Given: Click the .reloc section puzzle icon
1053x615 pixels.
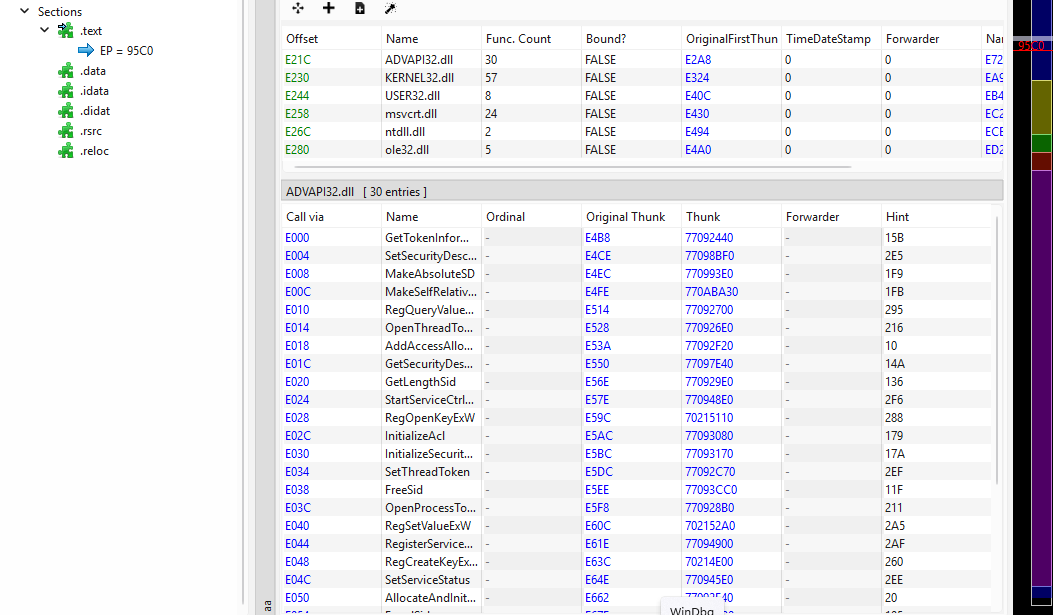Looking at the screenshot, I should 66,151.
